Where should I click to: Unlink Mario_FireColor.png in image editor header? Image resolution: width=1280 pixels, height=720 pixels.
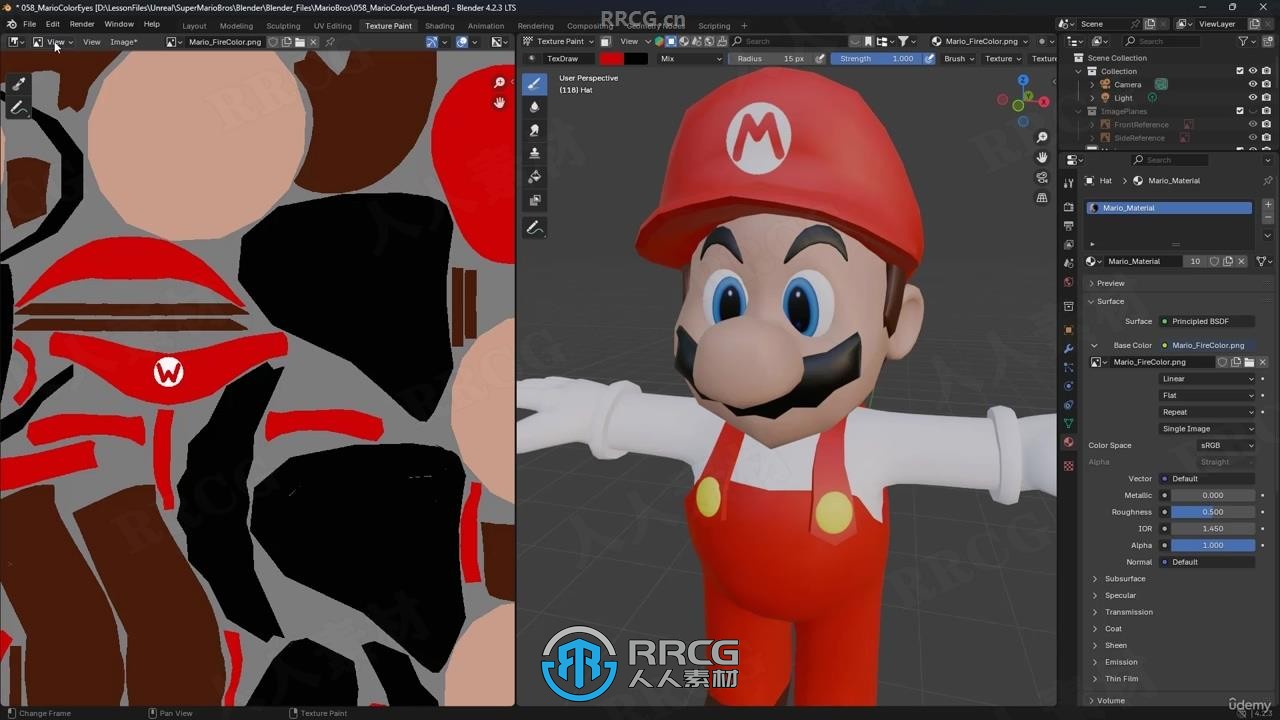pos(313,42)
